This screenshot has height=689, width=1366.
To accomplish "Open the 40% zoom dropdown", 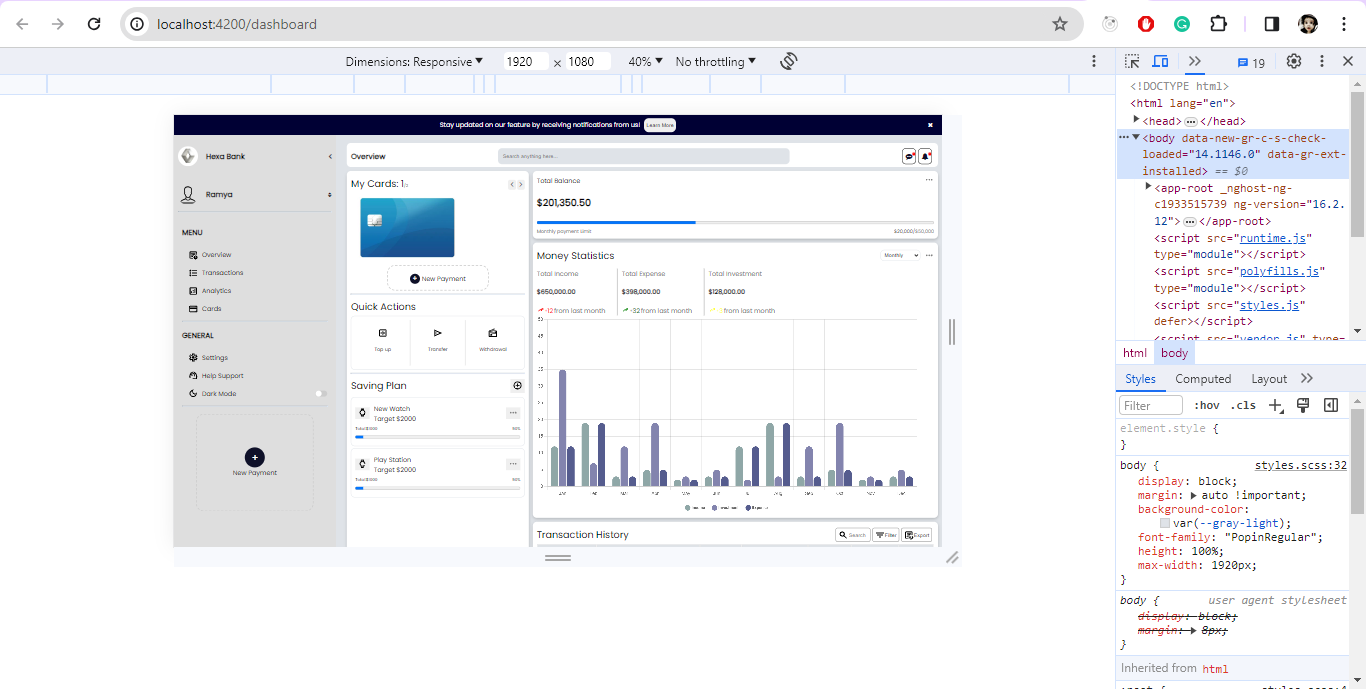I will point(645,61).
